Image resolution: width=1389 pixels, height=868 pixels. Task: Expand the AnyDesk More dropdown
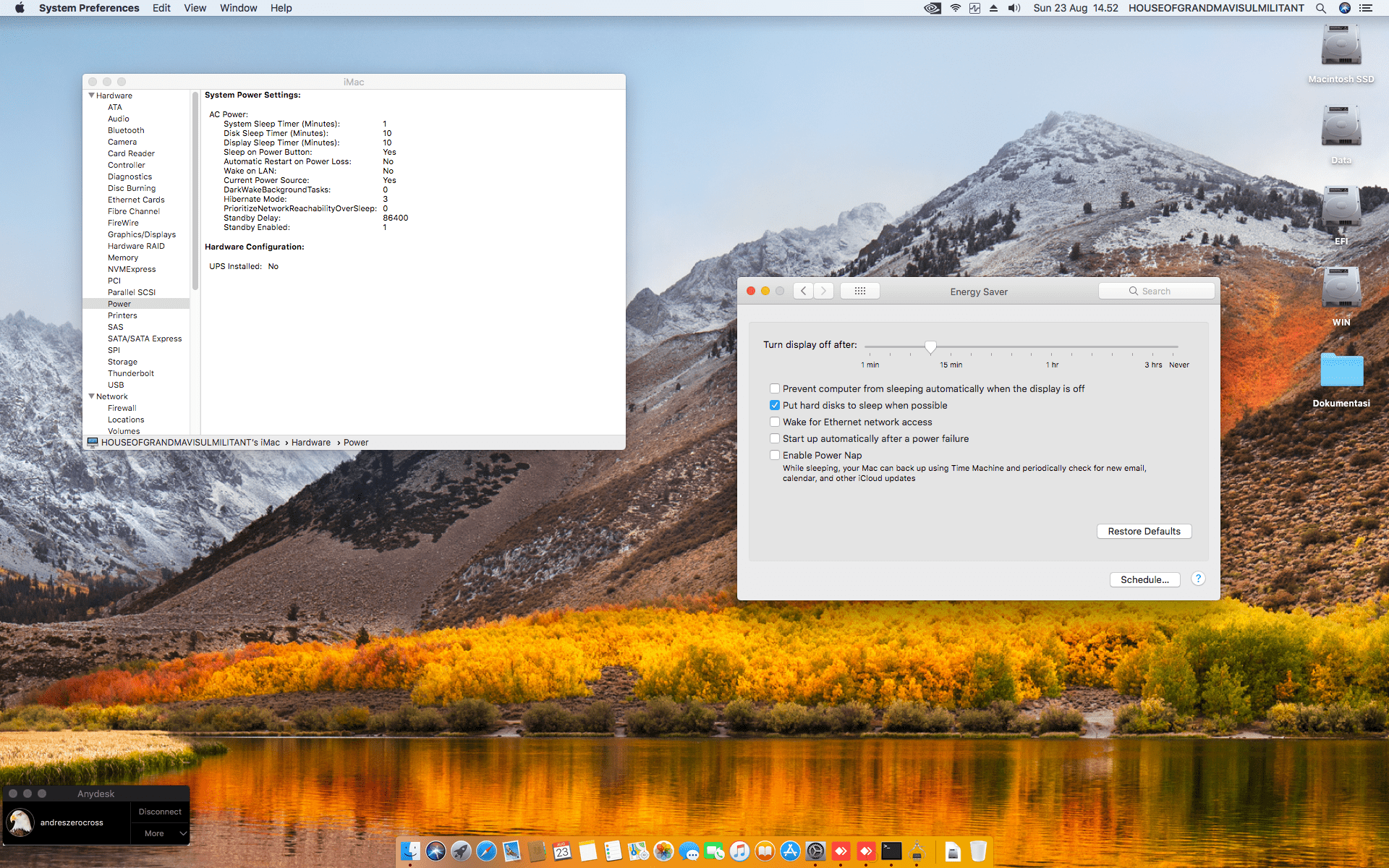(x=160, y=833)
